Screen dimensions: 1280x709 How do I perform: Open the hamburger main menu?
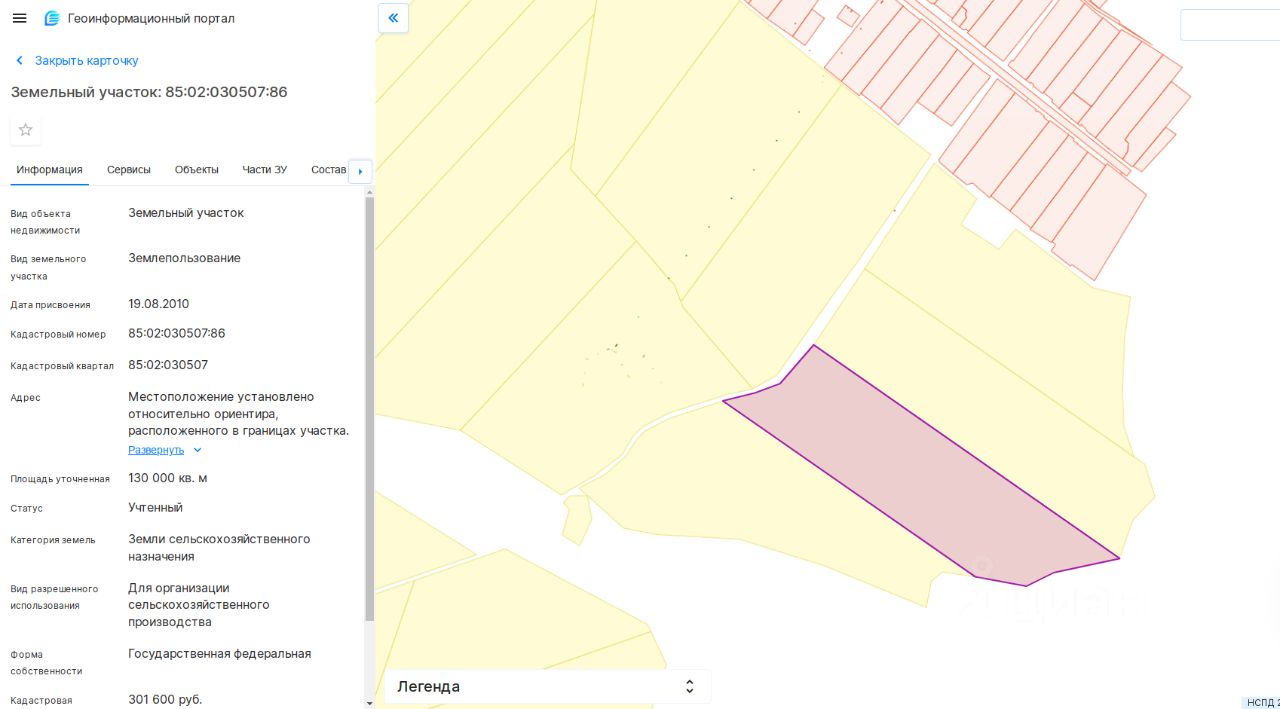click(x=19, y=18)
